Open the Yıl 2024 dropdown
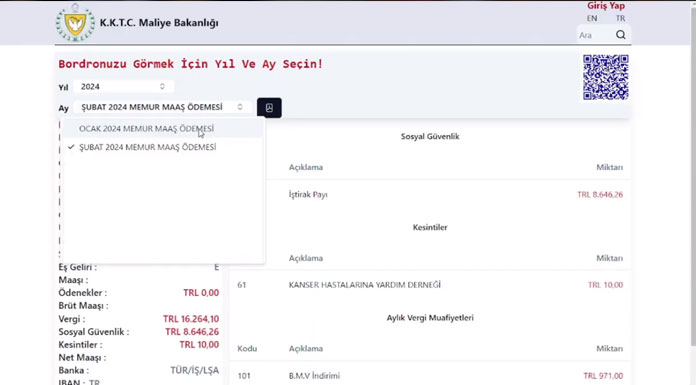This screenshot has width=696, height=385. 123,87
